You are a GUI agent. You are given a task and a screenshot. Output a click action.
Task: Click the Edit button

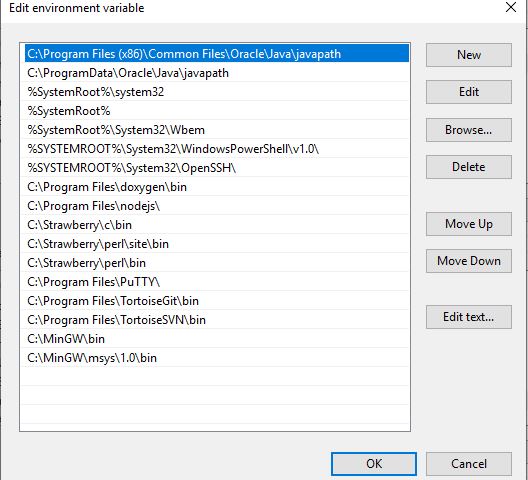pos(469,92)
